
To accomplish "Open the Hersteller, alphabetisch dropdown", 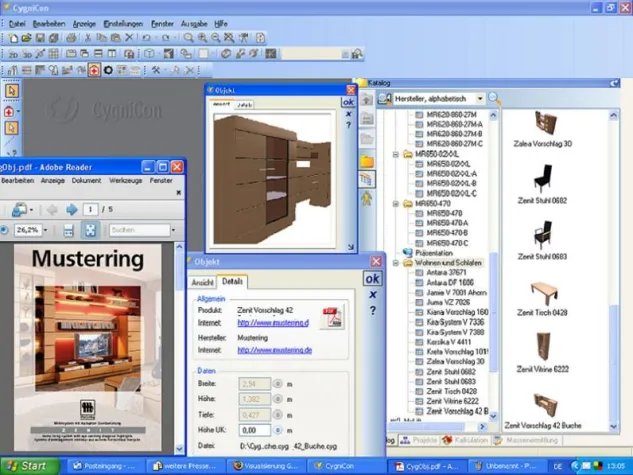I will [x=481, y=99].
